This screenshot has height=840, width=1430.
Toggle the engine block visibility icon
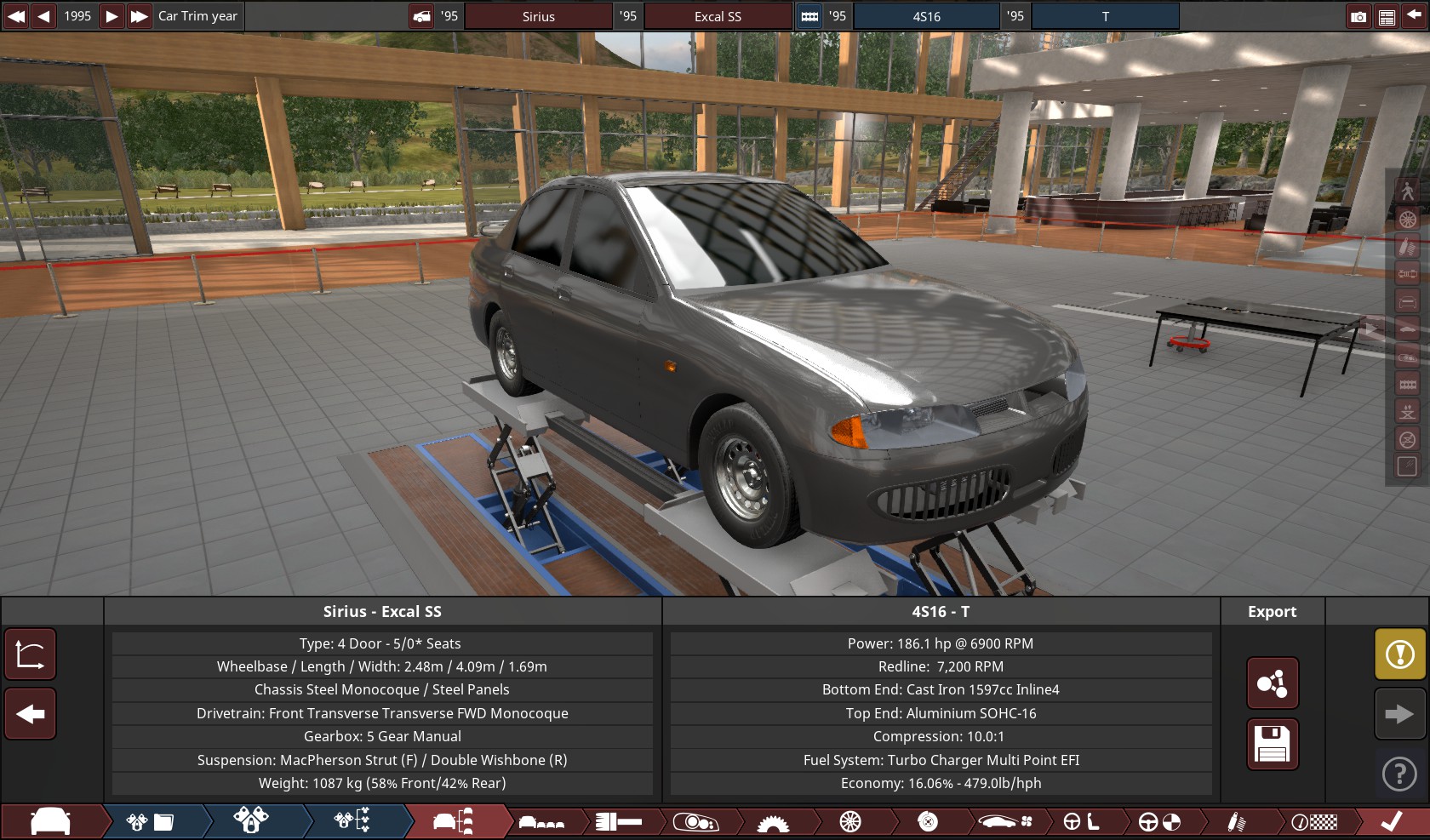1407,385
